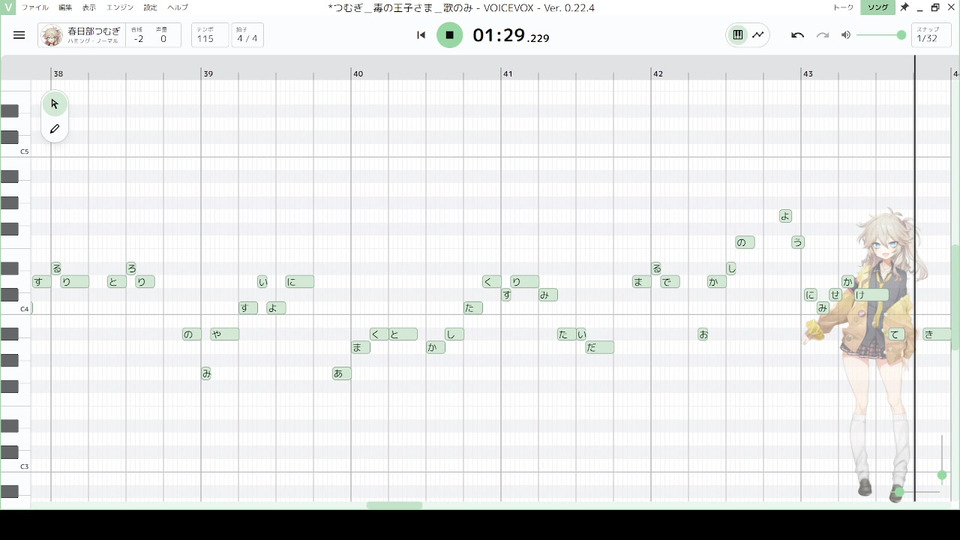
Task: Switch to the トーク tab
Action: click(843, 7)
